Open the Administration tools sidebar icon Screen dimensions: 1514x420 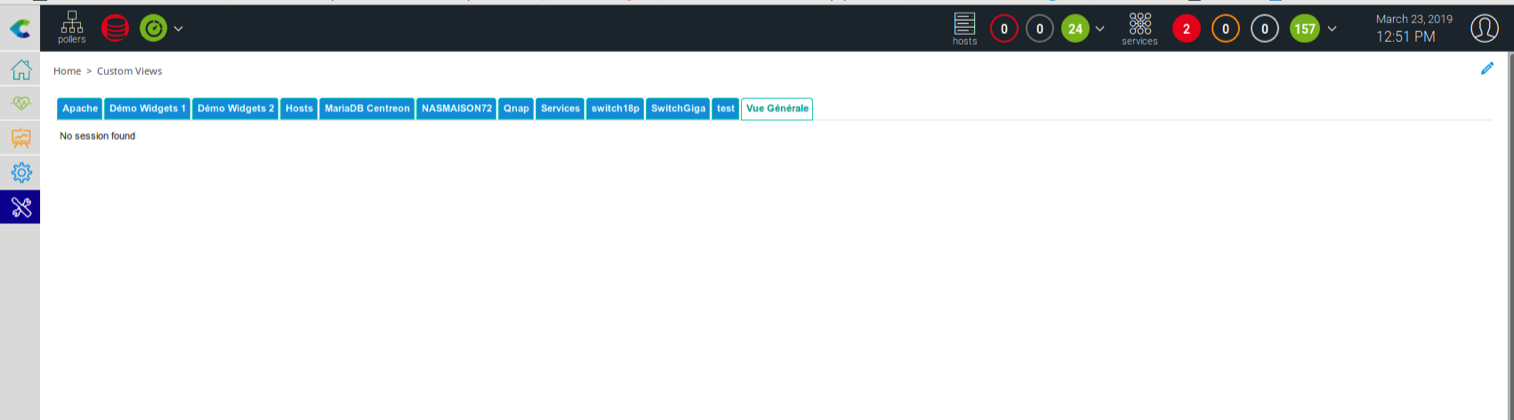tap(20, 207)
